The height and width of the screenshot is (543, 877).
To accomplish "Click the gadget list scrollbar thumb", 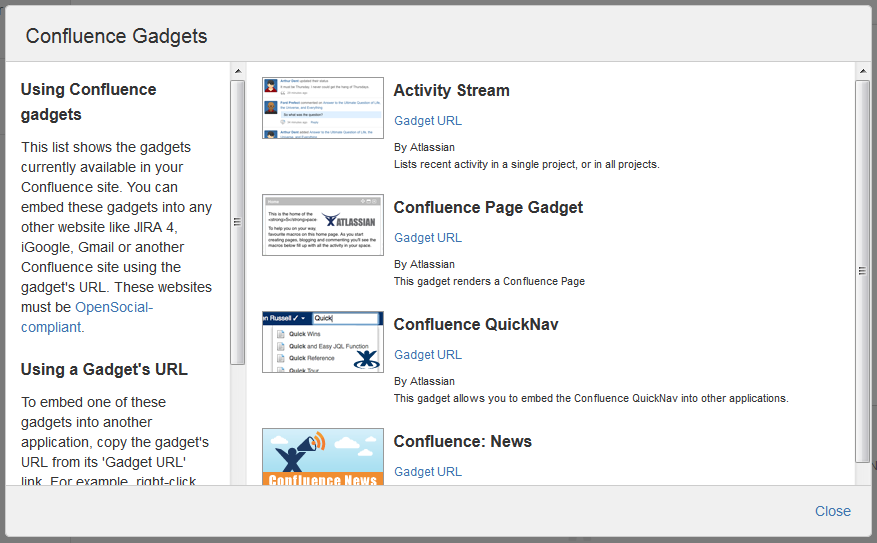I will tap(862, 271).
